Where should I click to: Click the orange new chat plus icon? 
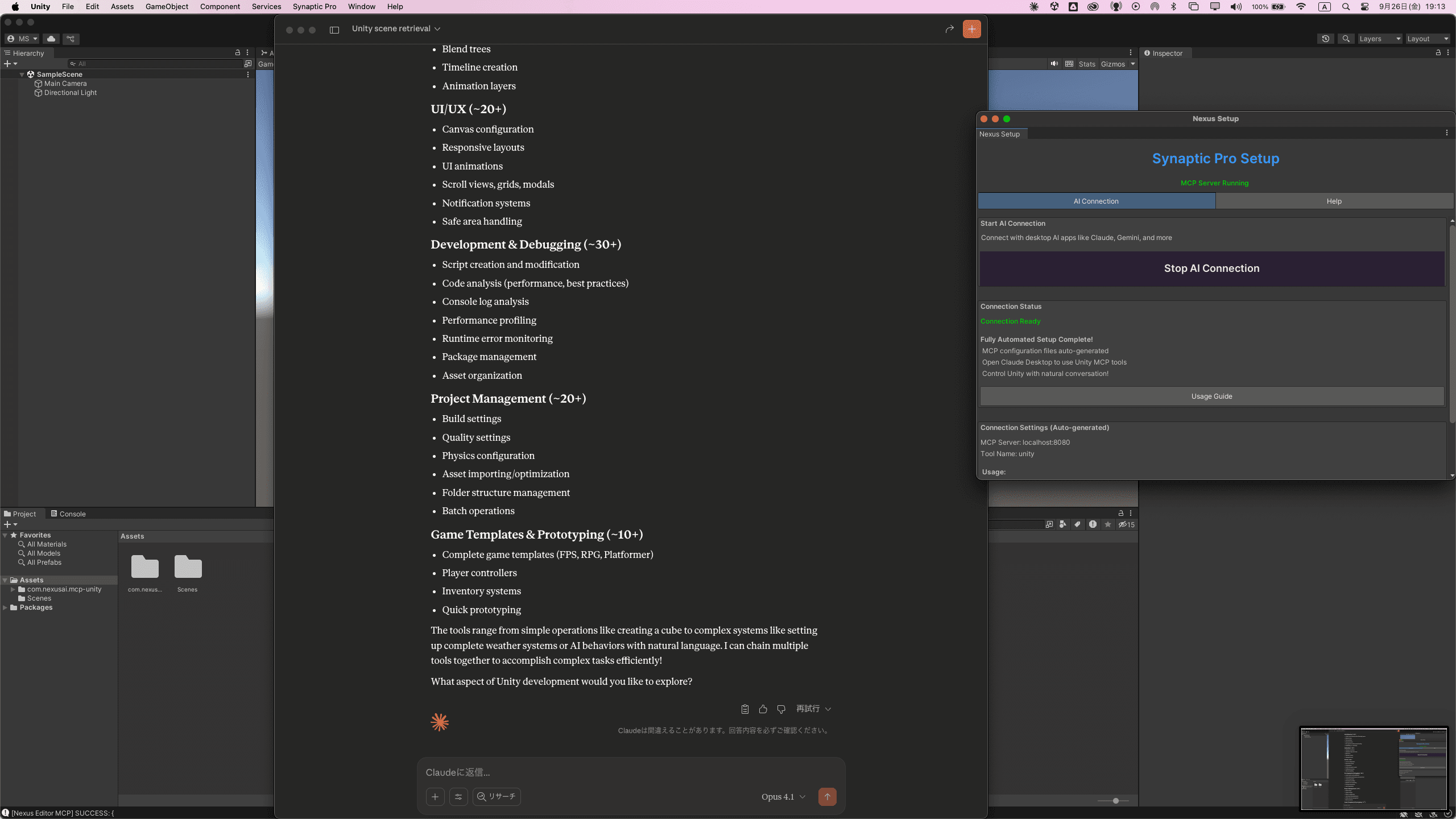[971, 29]
